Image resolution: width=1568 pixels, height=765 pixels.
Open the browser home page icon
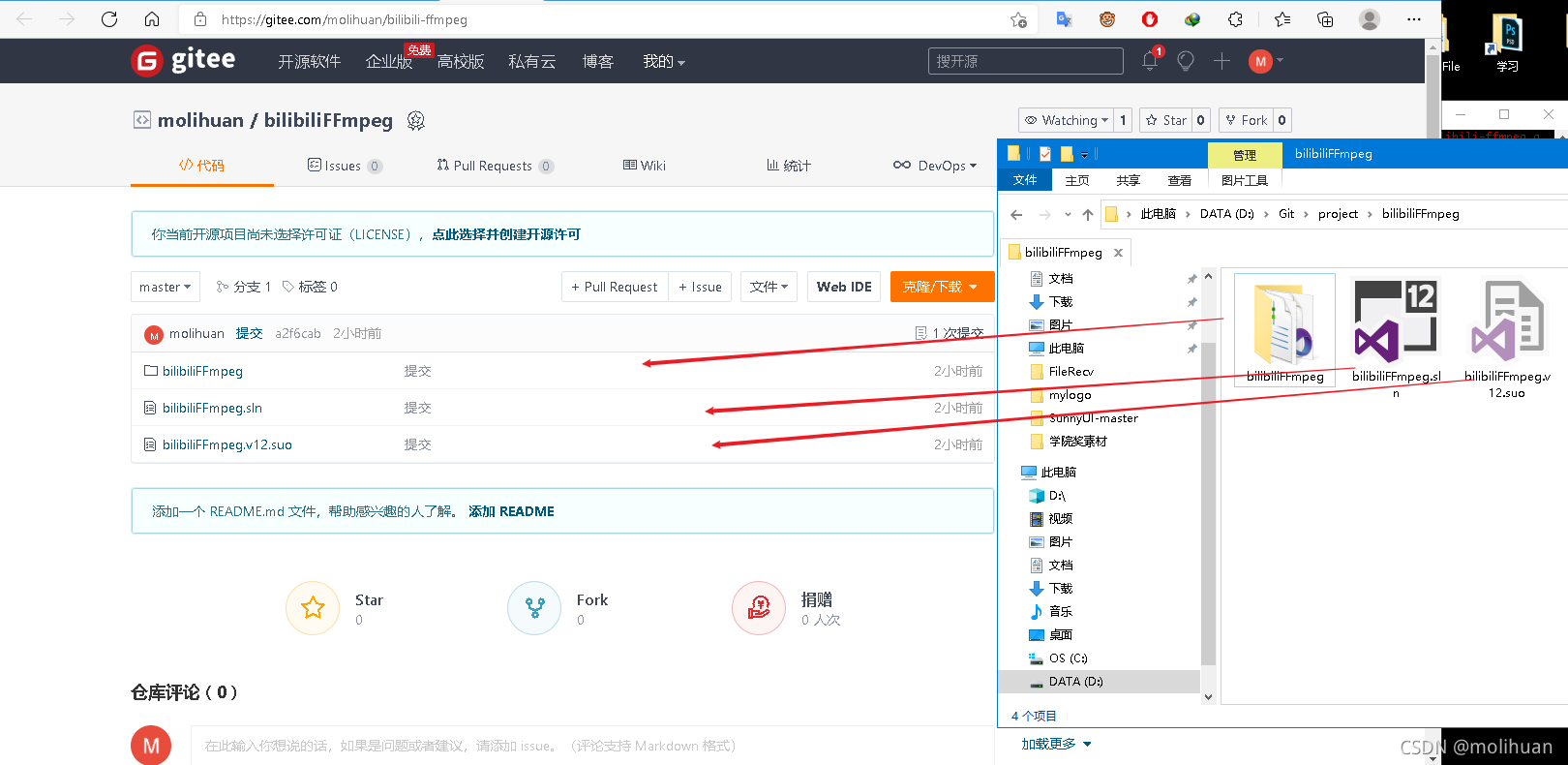[x=152, y=19]
